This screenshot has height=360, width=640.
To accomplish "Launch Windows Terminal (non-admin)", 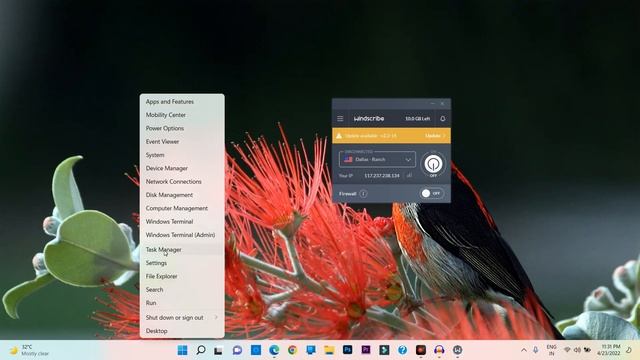I will coord(182,222).
